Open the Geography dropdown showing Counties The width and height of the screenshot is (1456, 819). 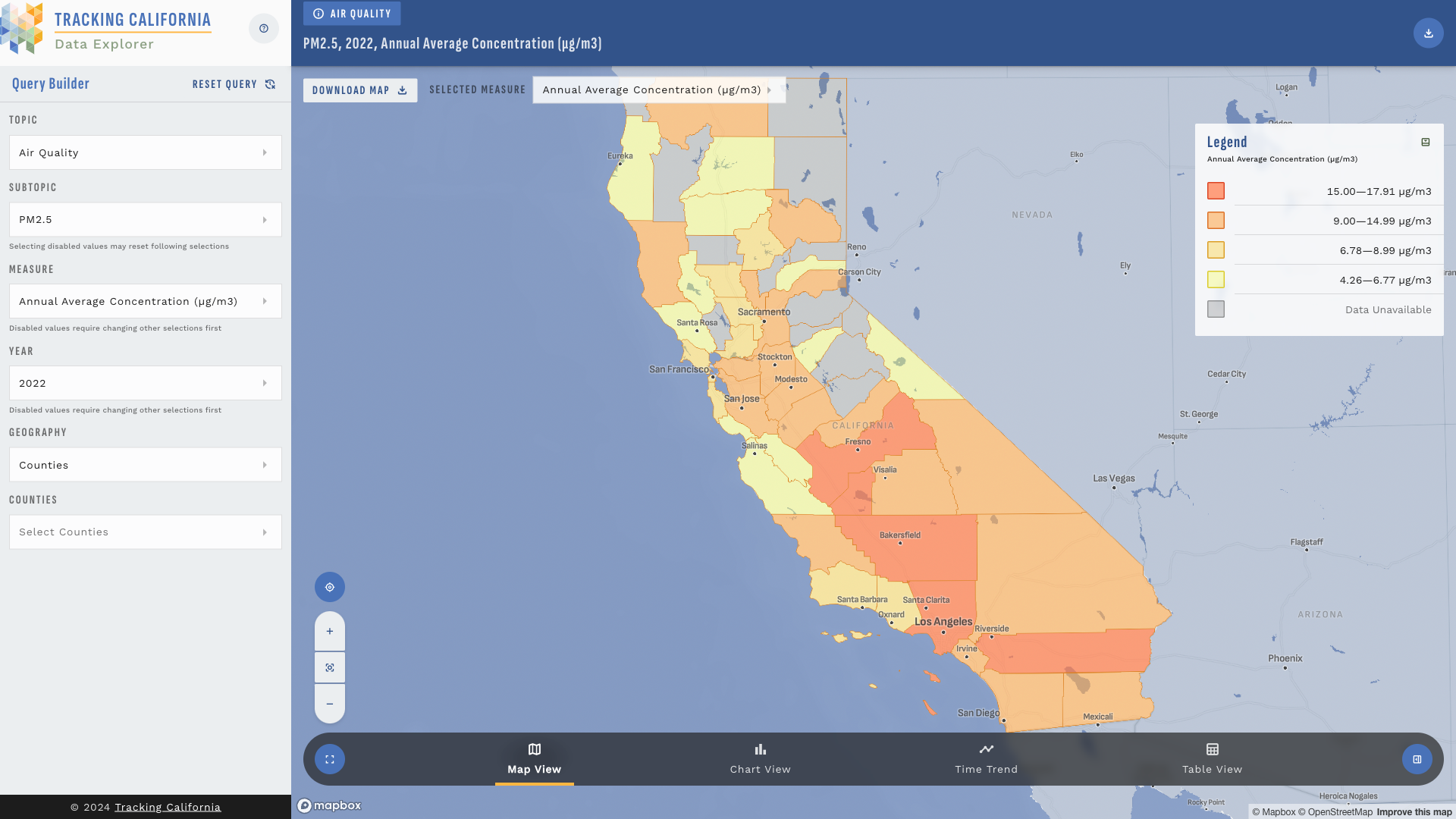point(145,465)
